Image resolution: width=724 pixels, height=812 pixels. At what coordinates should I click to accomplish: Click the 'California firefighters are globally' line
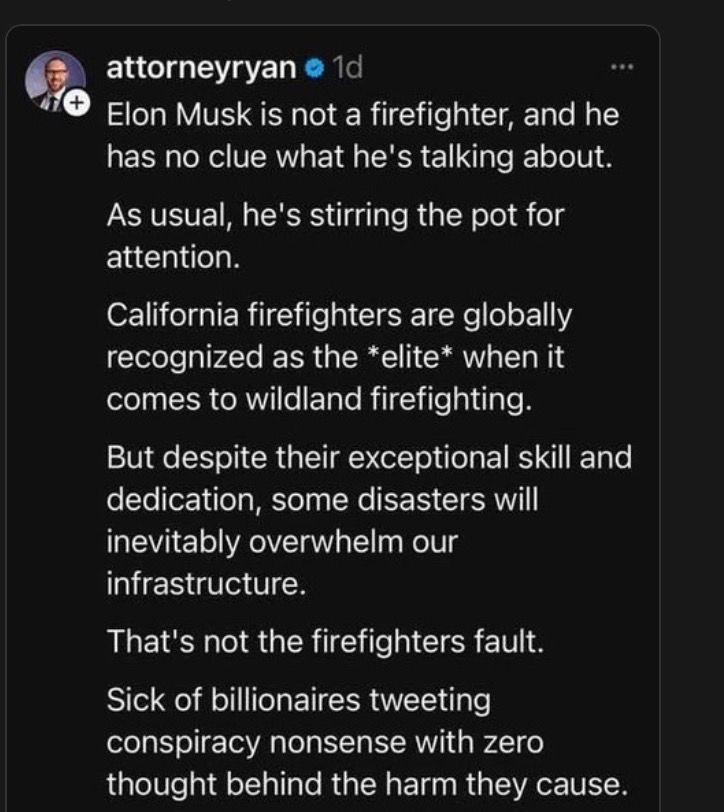point(339,315)
